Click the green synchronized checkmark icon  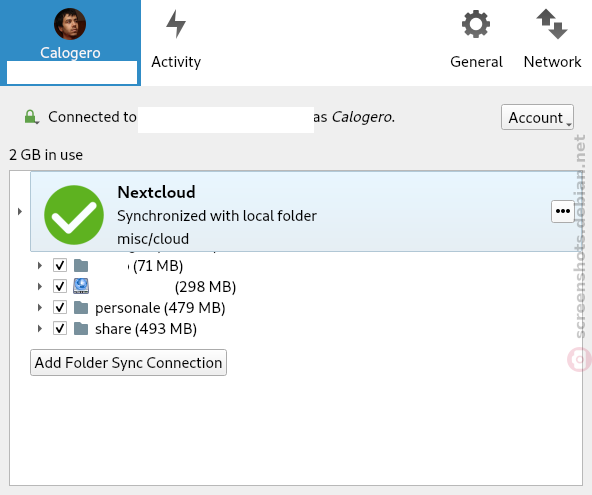coord(74,215)
